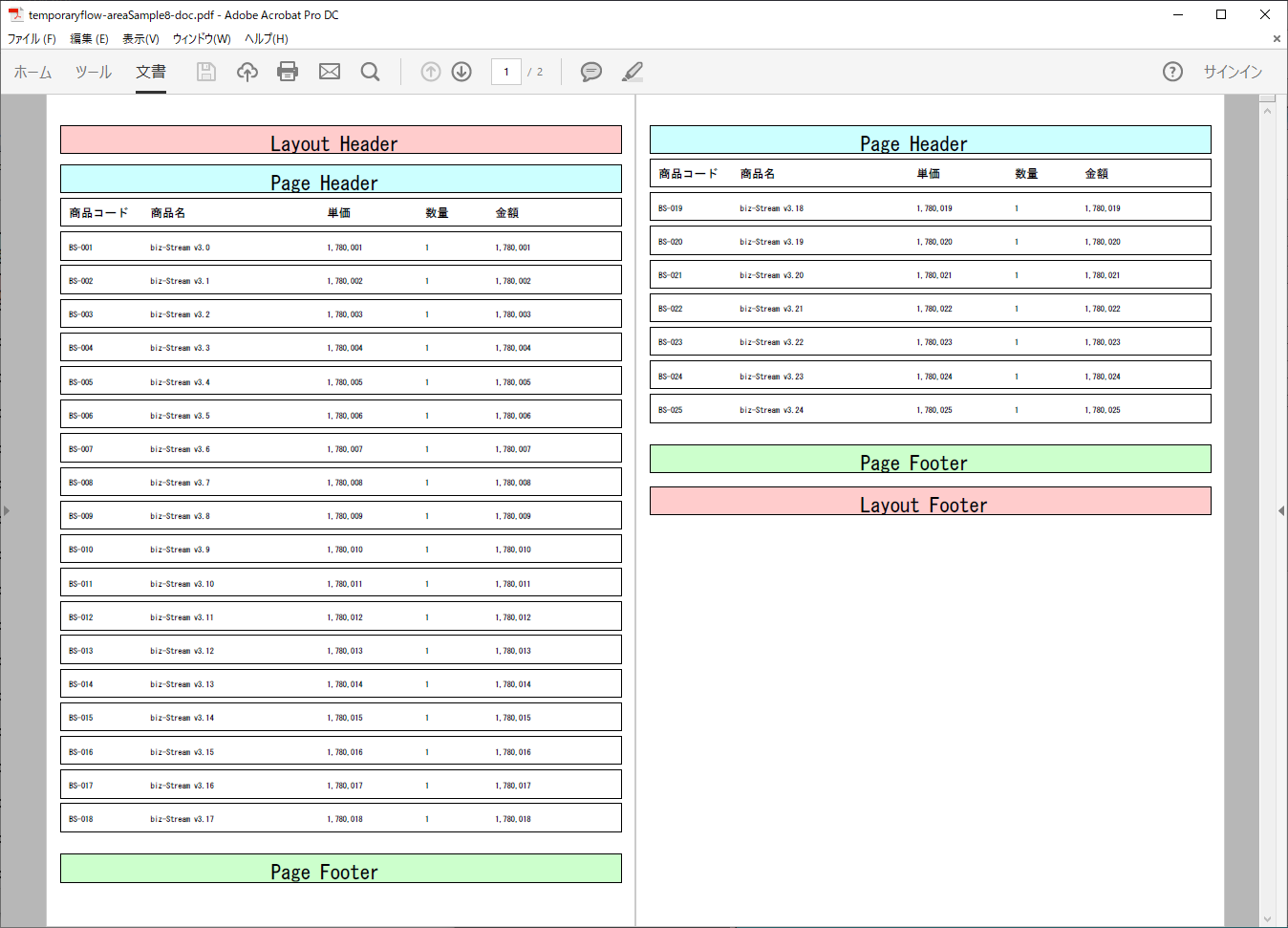The width and height of the screenshot is (1288, 928).
Task: Go to next page arrow
Action: (x=462, y=72)
